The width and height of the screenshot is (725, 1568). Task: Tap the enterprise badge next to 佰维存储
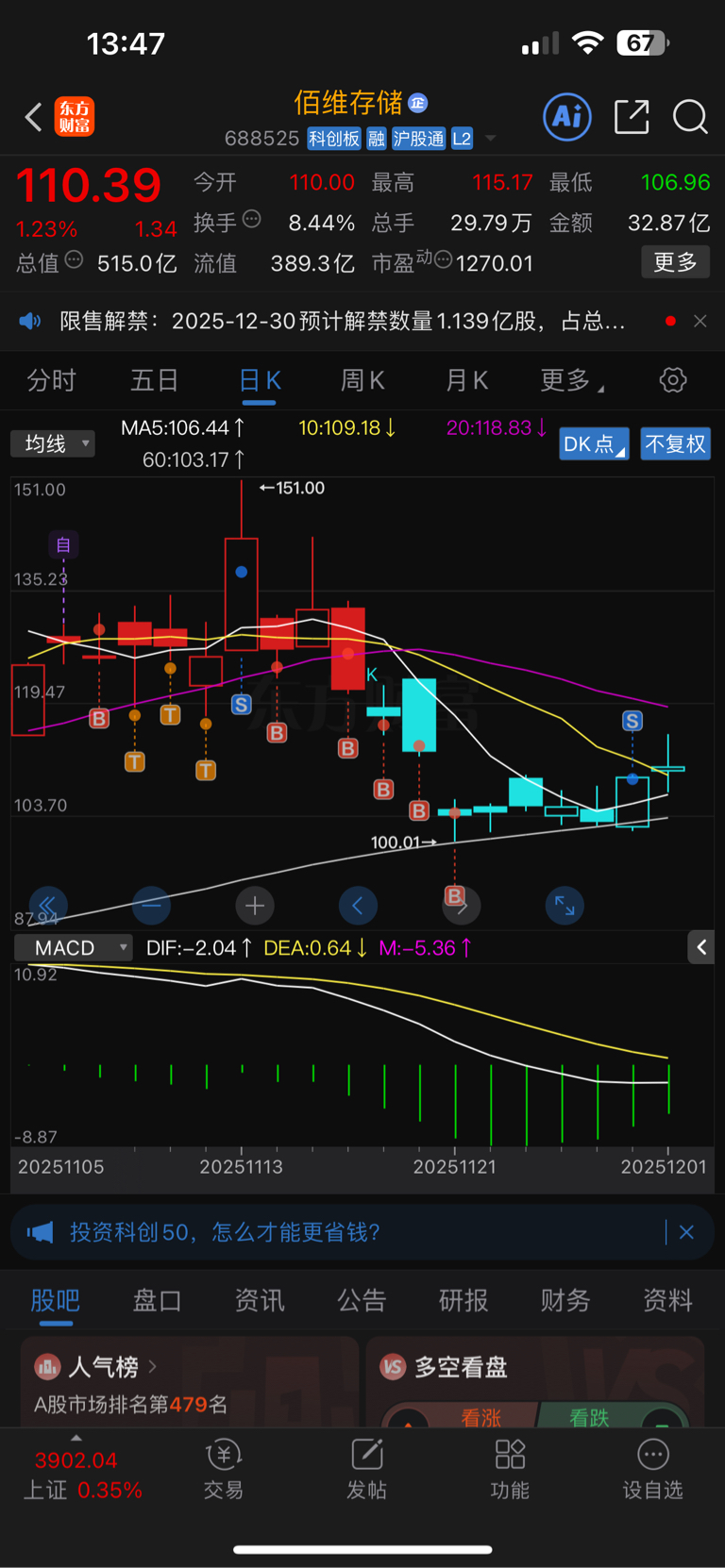(418, 102)
